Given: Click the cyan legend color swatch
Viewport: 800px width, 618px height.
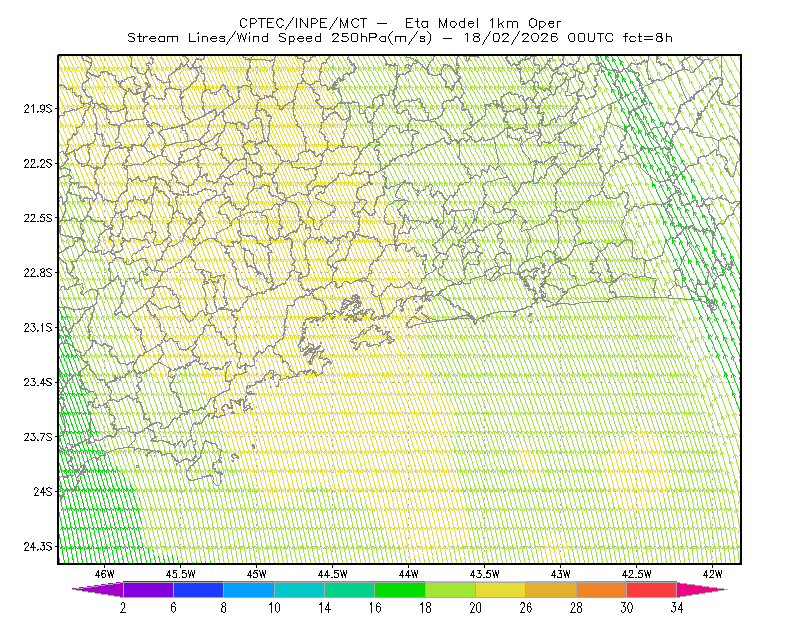Looking at the screenshot, I should click(x=299, y=589).
